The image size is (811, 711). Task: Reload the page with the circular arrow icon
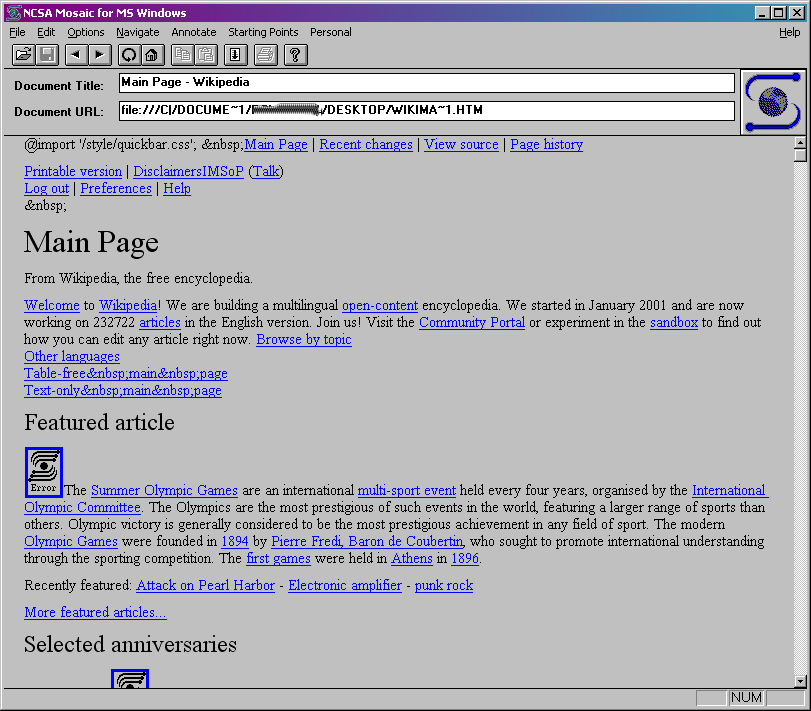click(129, 55)
